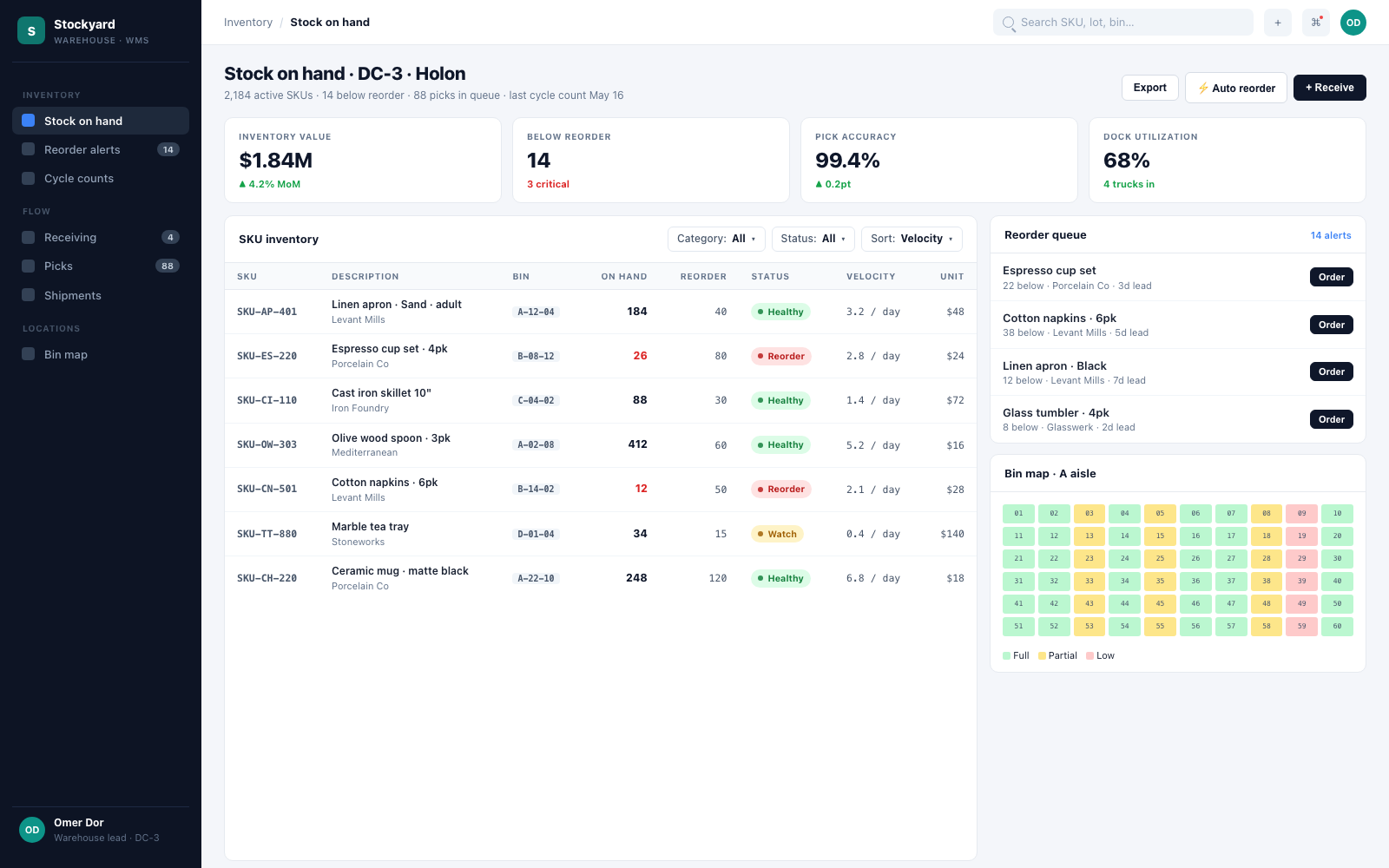
Task: Open the Below Reorder summary card
Action: (x=651, y=161)
